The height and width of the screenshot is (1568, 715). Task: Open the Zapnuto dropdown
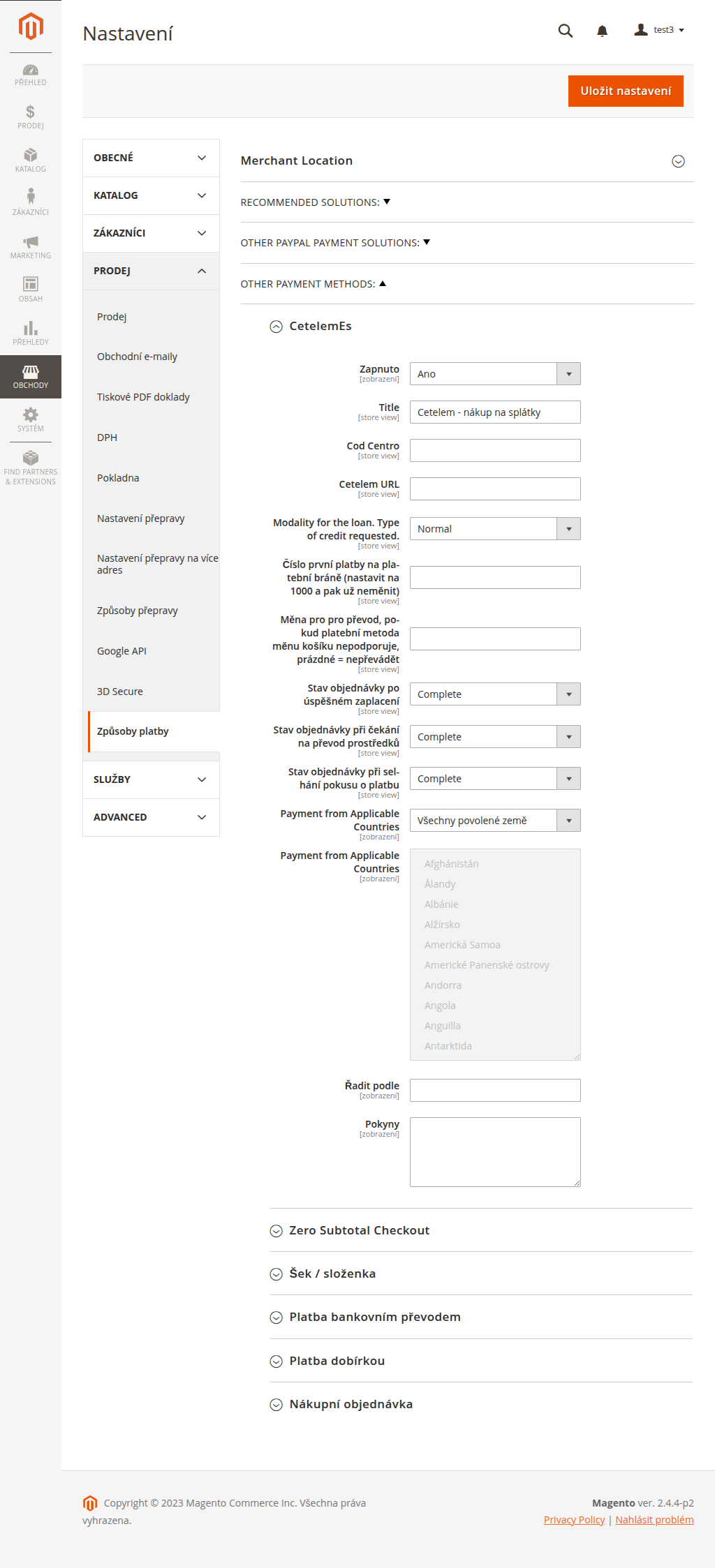pos(495,374)
